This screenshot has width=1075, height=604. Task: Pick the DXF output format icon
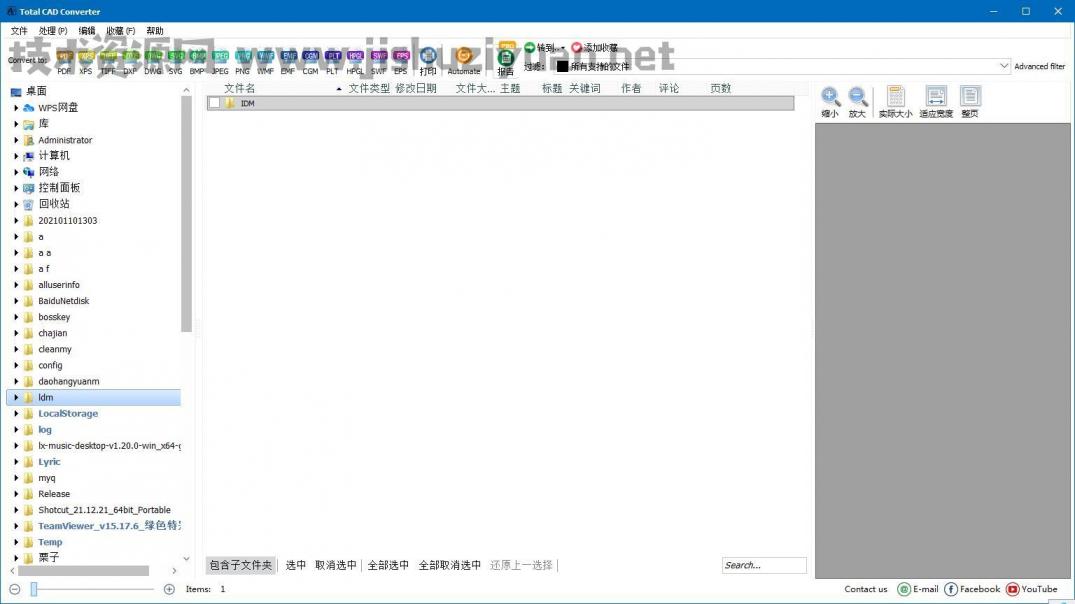[x=130, y=61]
